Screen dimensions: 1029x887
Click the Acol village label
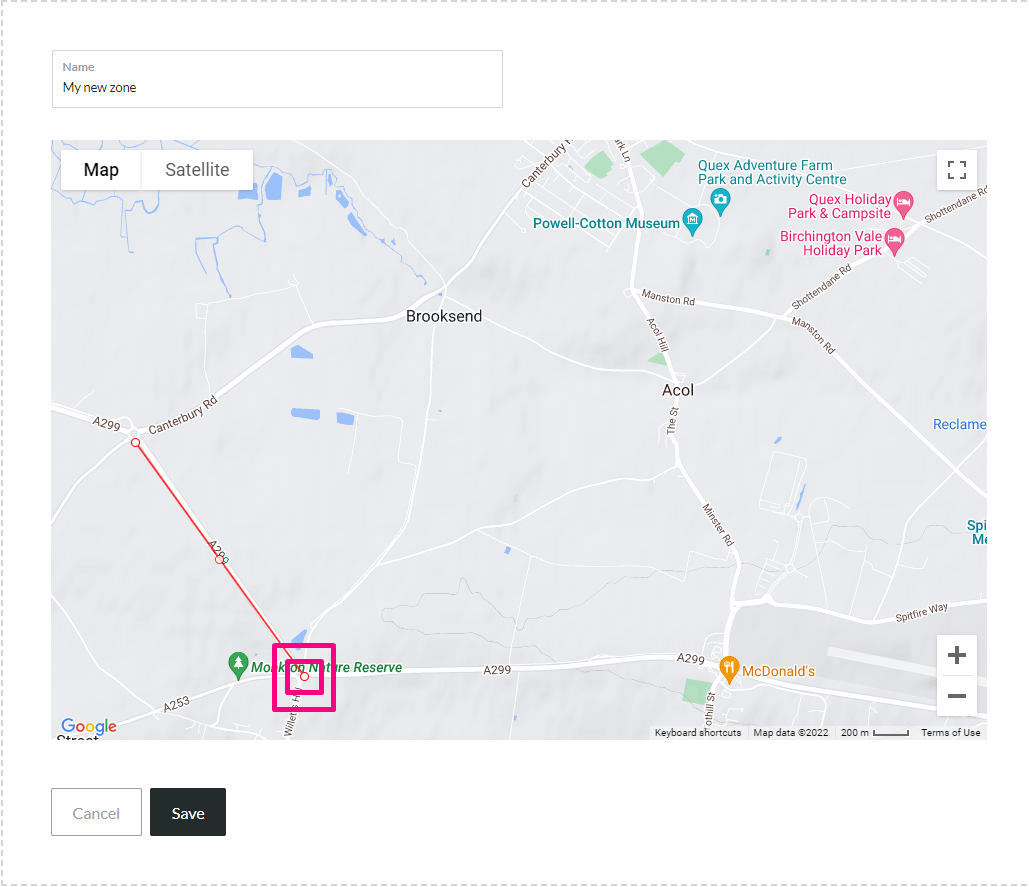(x=677, y=390)
